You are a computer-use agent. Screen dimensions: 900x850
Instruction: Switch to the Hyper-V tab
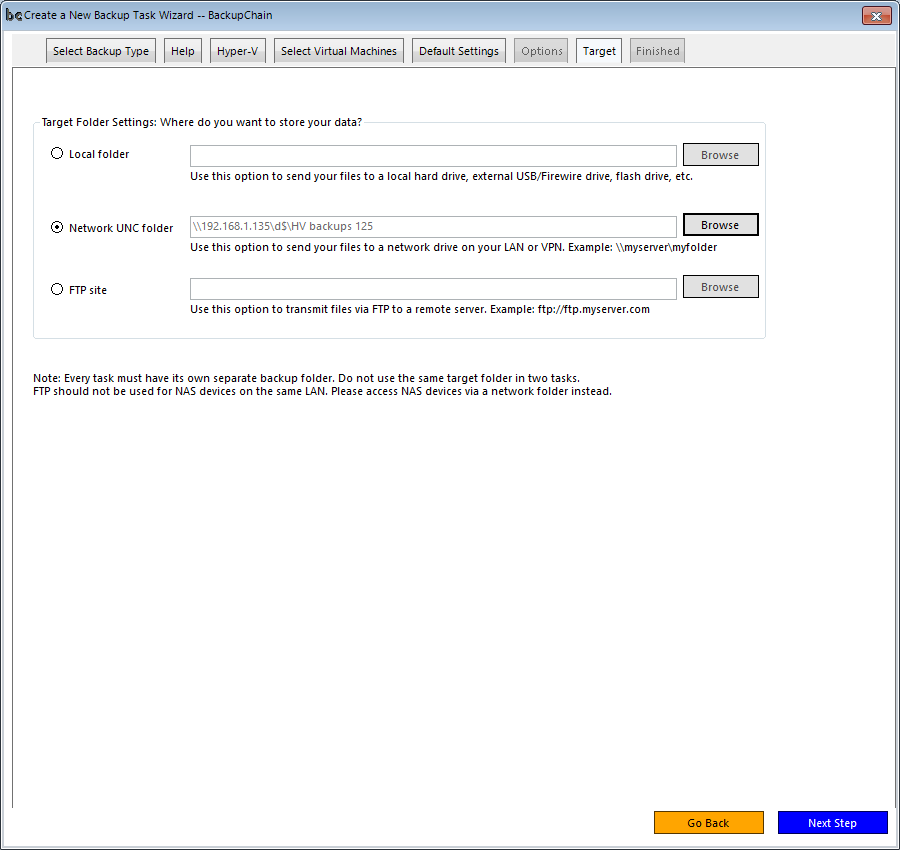(237, 50)
